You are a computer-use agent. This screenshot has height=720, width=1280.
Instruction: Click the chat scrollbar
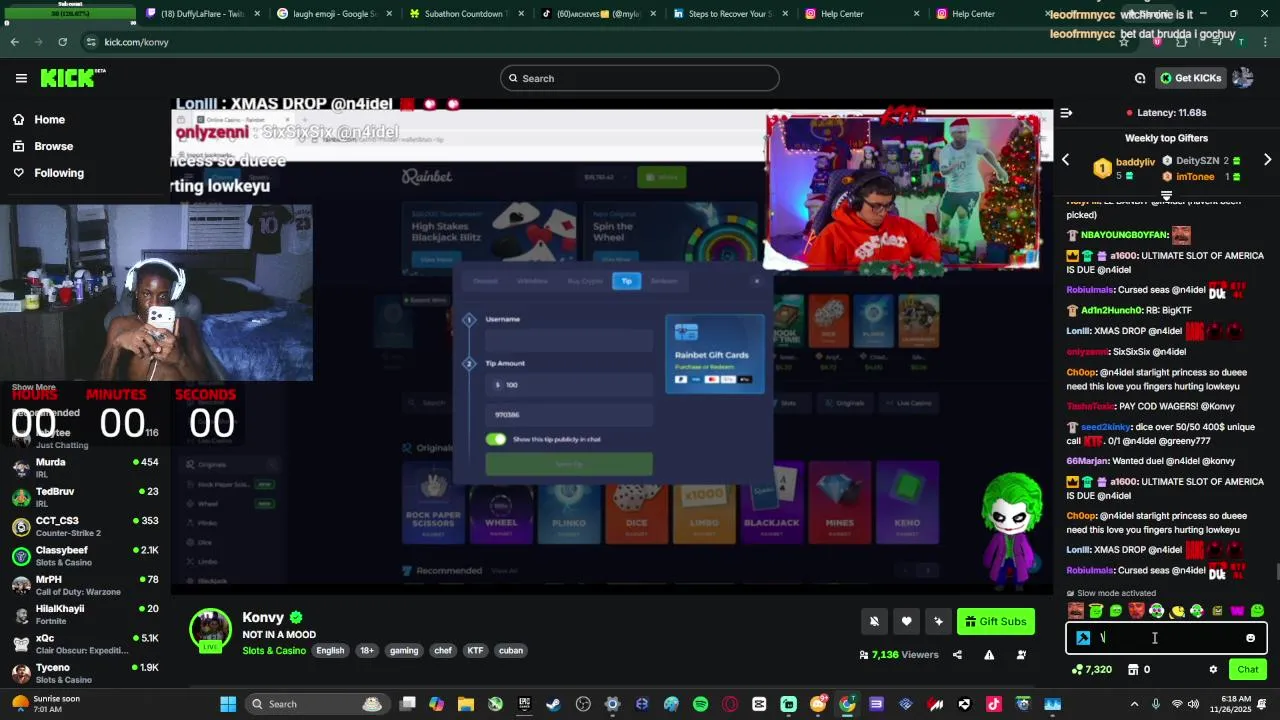pyautogui.click(x=1276, y=571)
